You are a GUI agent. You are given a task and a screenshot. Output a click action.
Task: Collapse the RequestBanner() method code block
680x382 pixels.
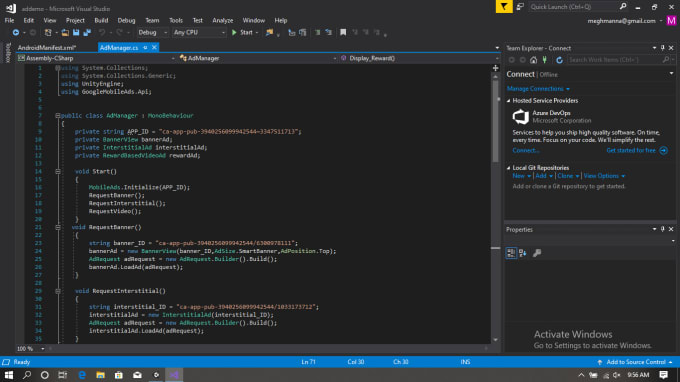58,227
